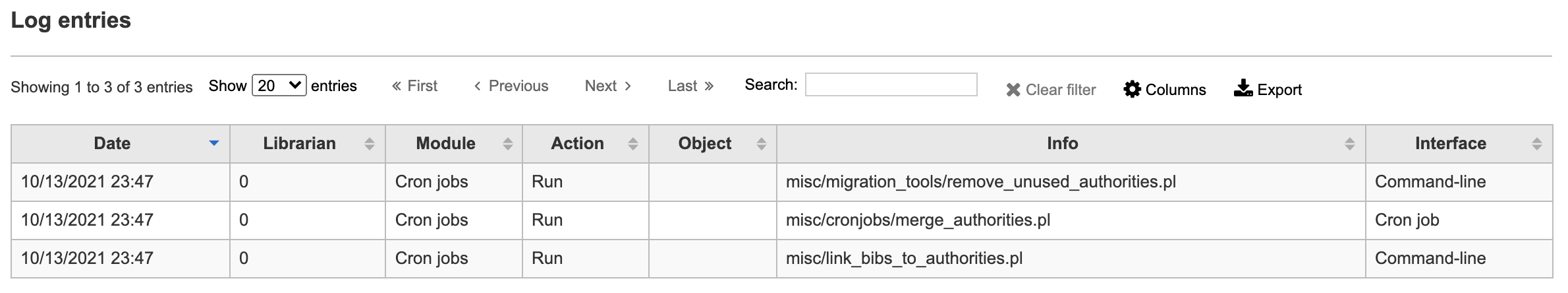1568x293 pixels.
Task: Click the Clear filter X icon
Action: [1013, 90]
